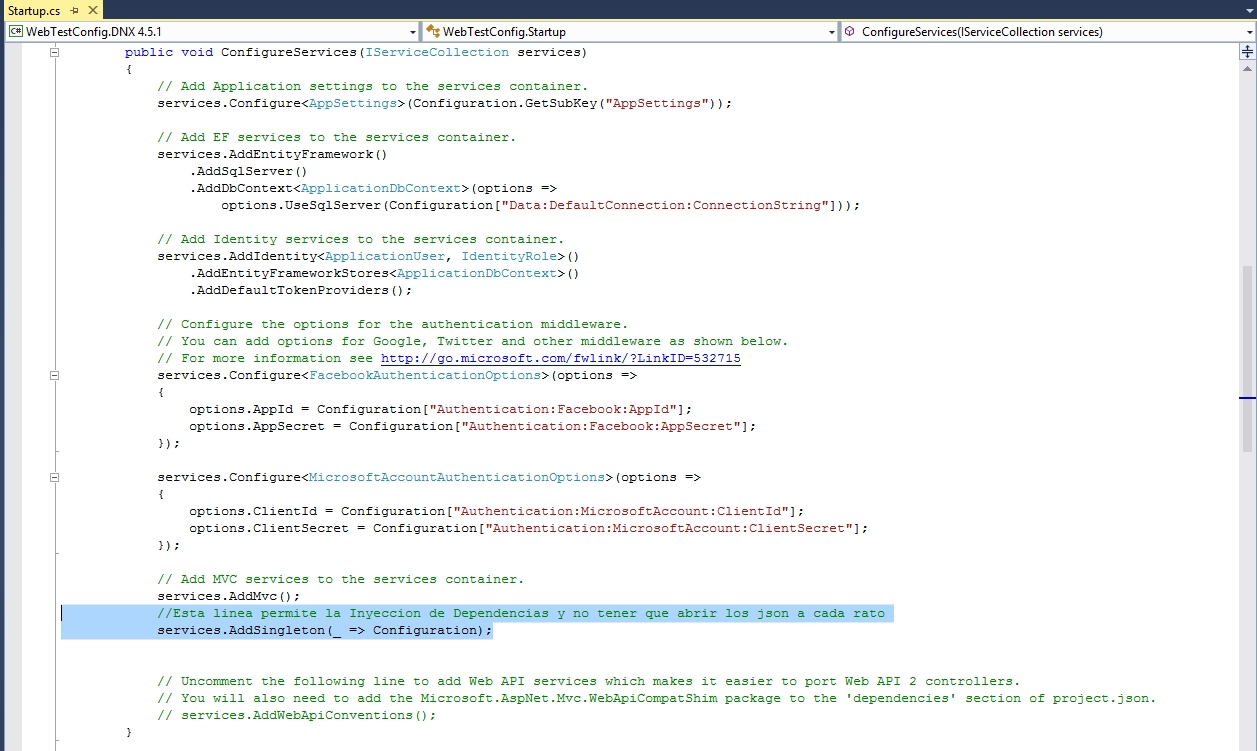Click the "Authentication:MicrosoftAccount:ClientSecret" string
Viewport: 1257px width, 751px height.
669,528
